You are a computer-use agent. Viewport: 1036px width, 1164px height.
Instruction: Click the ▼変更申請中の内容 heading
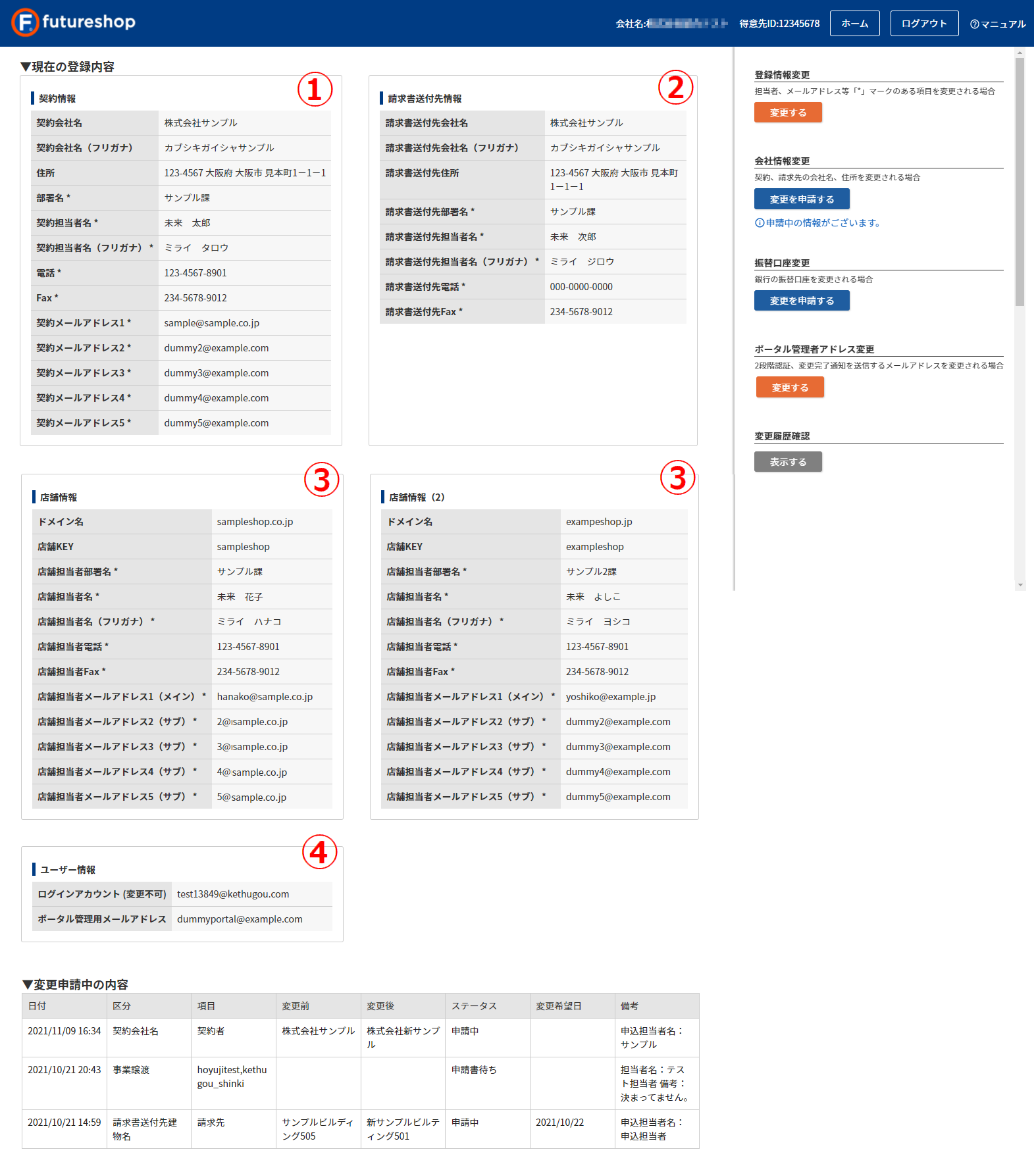tap(75, 984)
